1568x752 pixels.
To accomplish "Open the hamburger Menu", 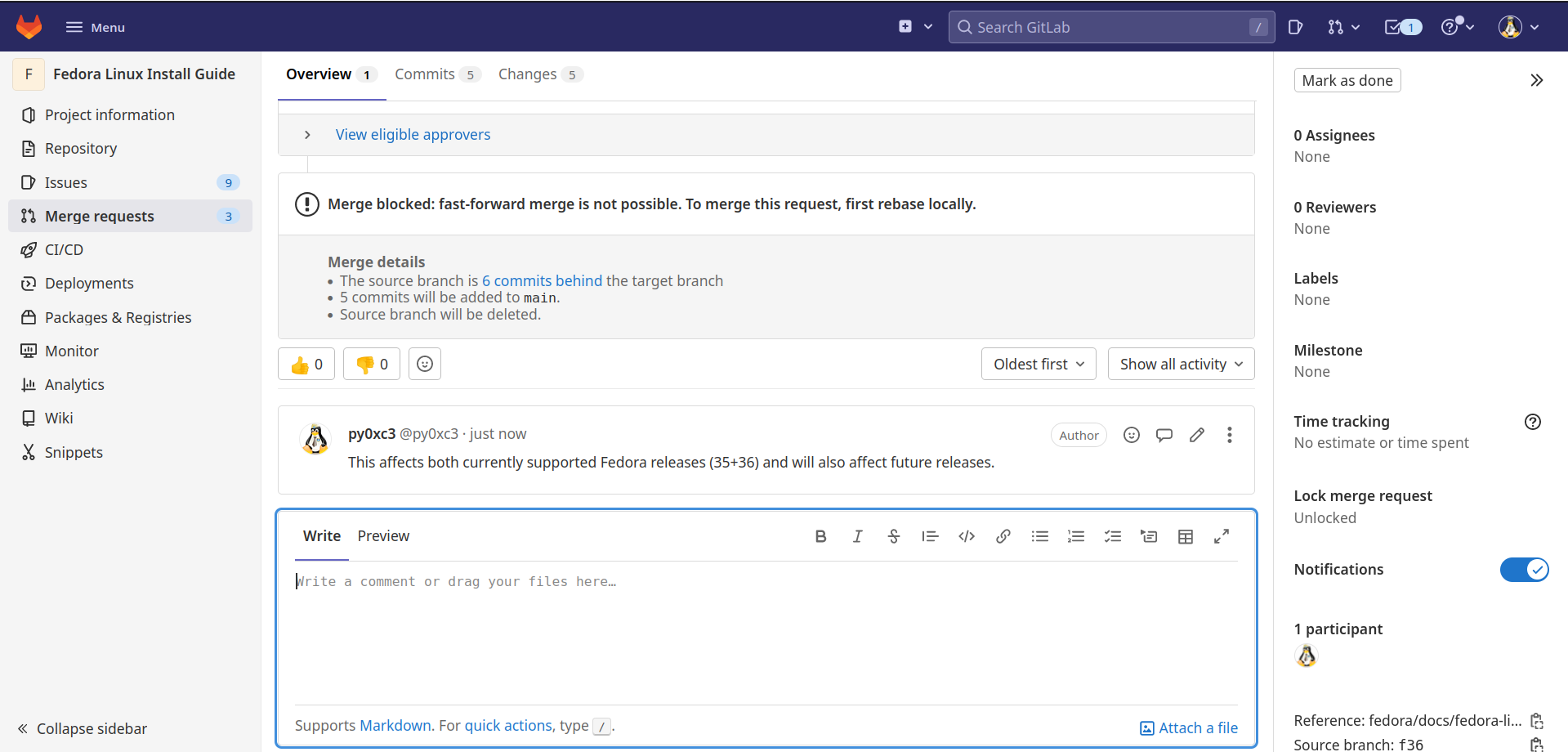I will point(96,27).
